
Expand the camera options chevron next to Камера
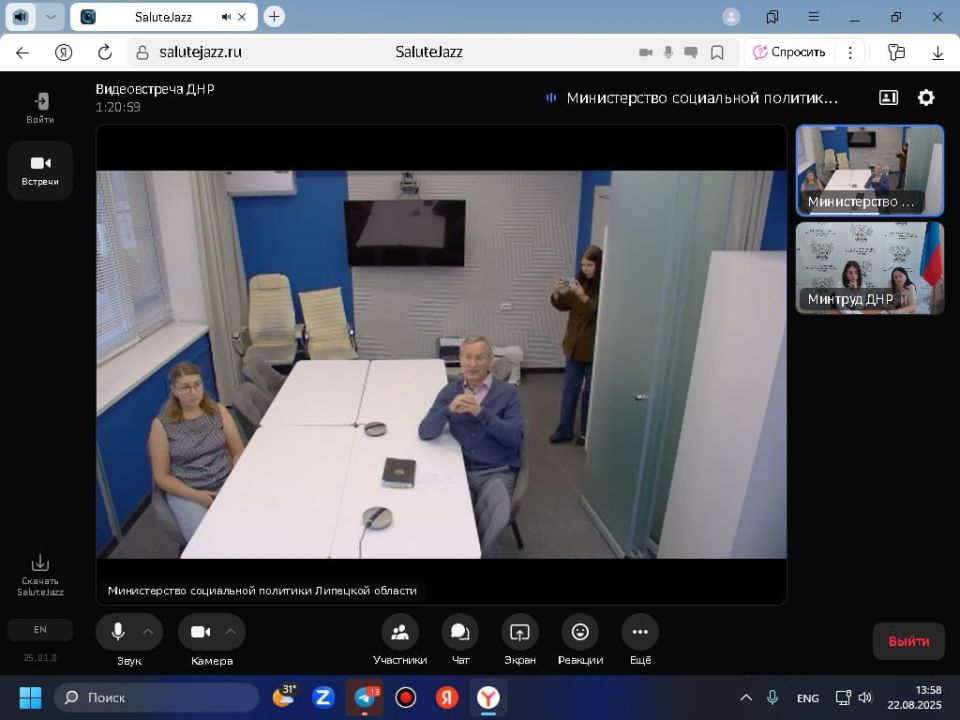click(x=231, y=632)
